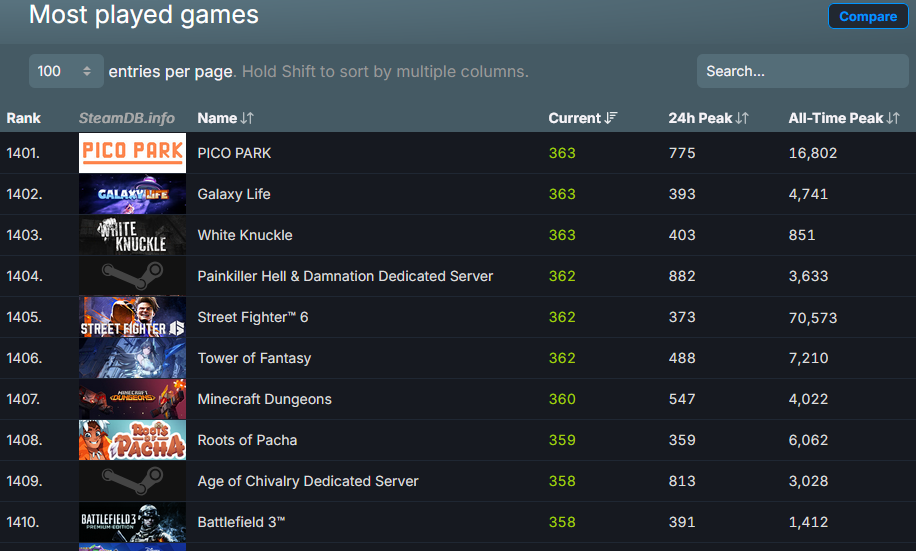Click PICO PARK all-time peak 16,802
Viewport: 916px width, 551px height.
pyautogui.click(x=813, y=153)
